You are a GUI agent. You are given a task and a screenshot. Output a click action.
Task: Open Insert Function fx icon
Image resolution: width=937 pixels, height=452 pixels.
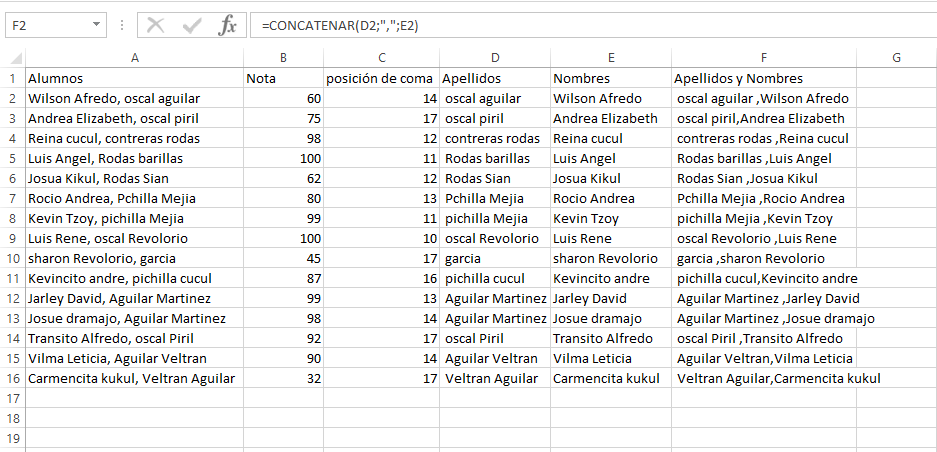227,26
